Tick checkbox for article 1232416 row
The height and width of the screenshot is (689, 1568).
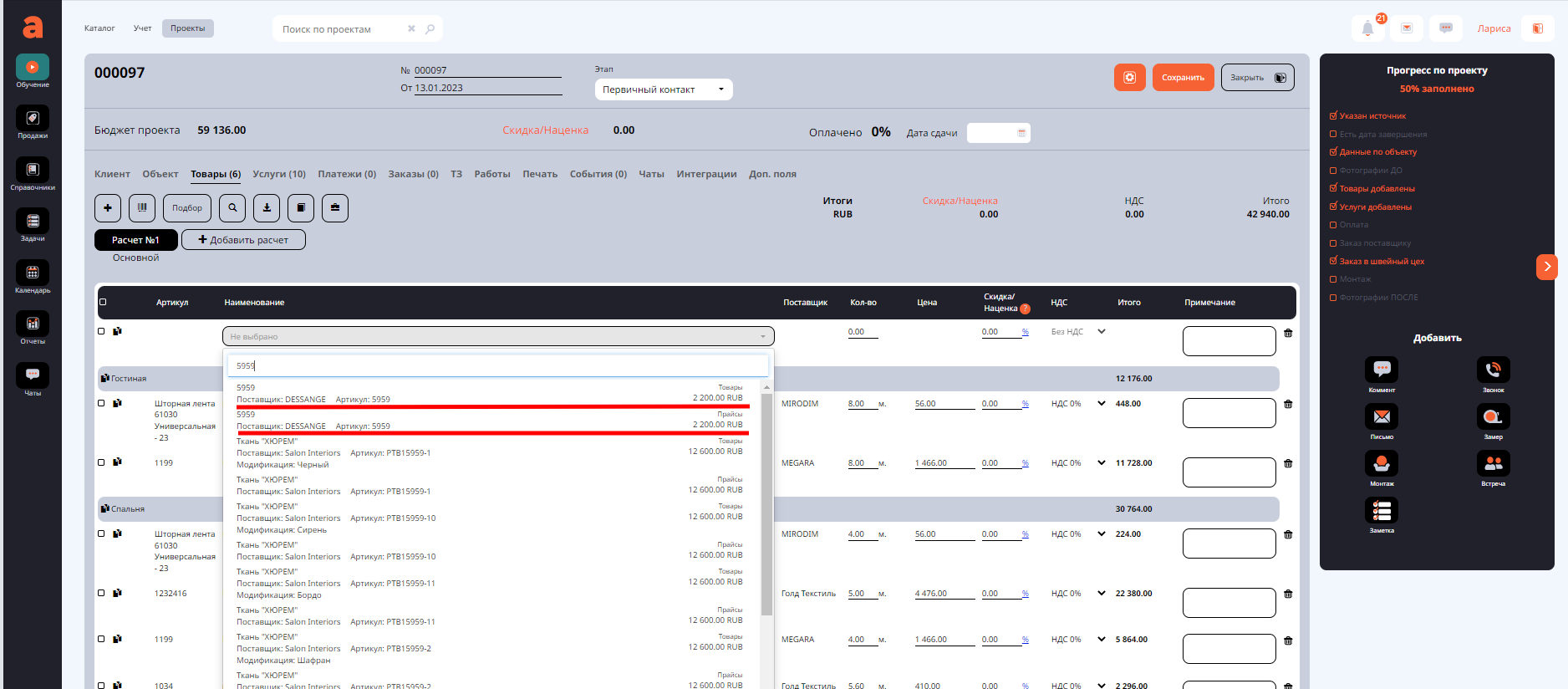[x=102, y=593]
